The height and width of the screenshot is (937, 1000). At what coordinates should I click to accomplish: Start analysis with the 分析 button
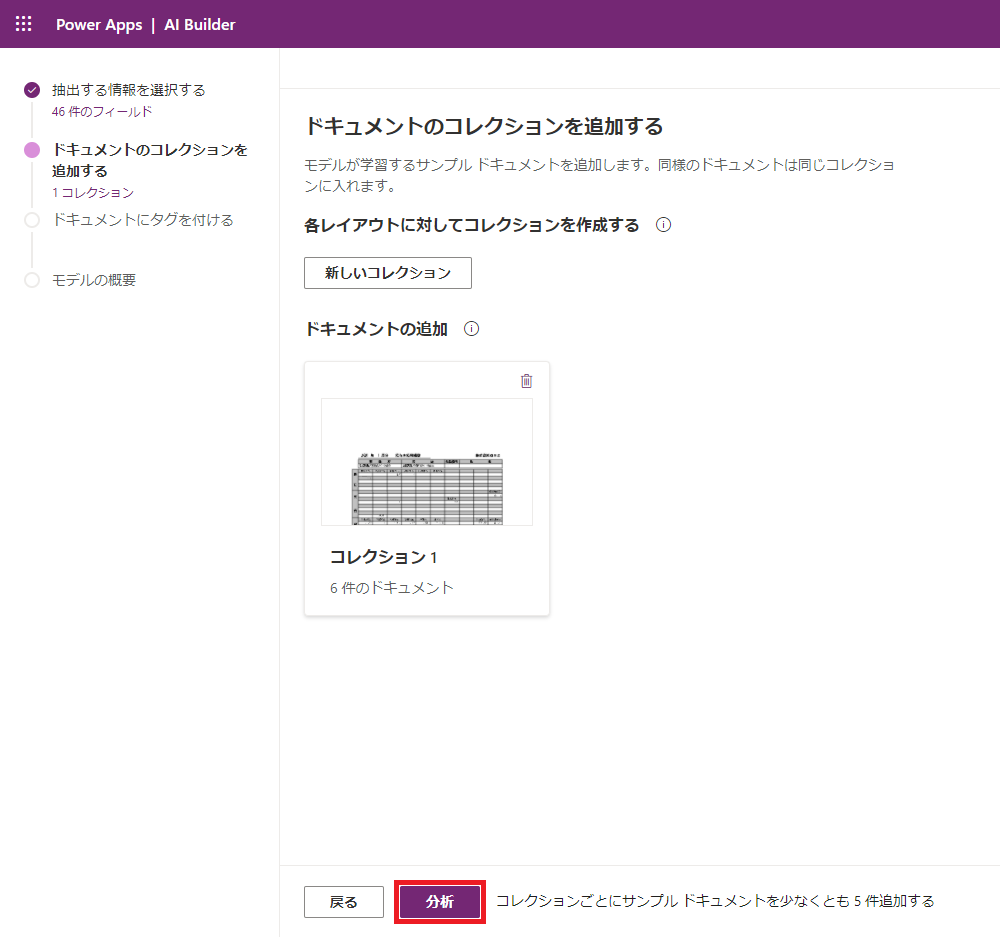pyautogui.click(x=440, y=902)
